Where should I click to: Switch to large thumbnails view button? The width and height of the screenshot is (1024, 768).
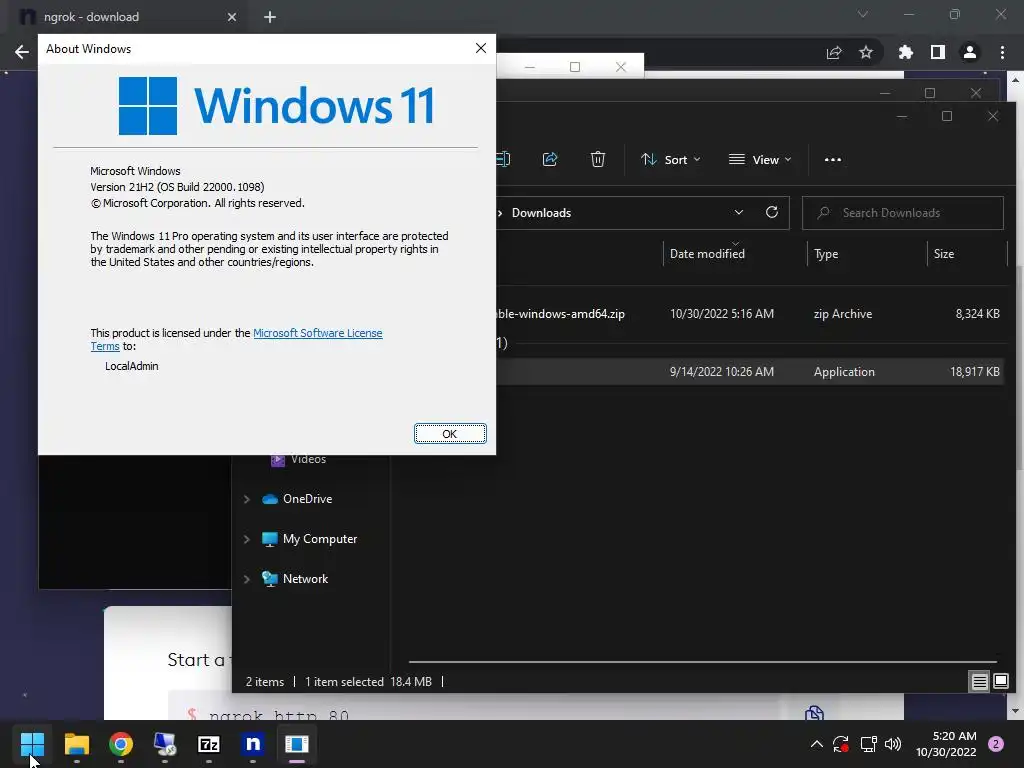pyautogui.click(x=1000, y=682)
